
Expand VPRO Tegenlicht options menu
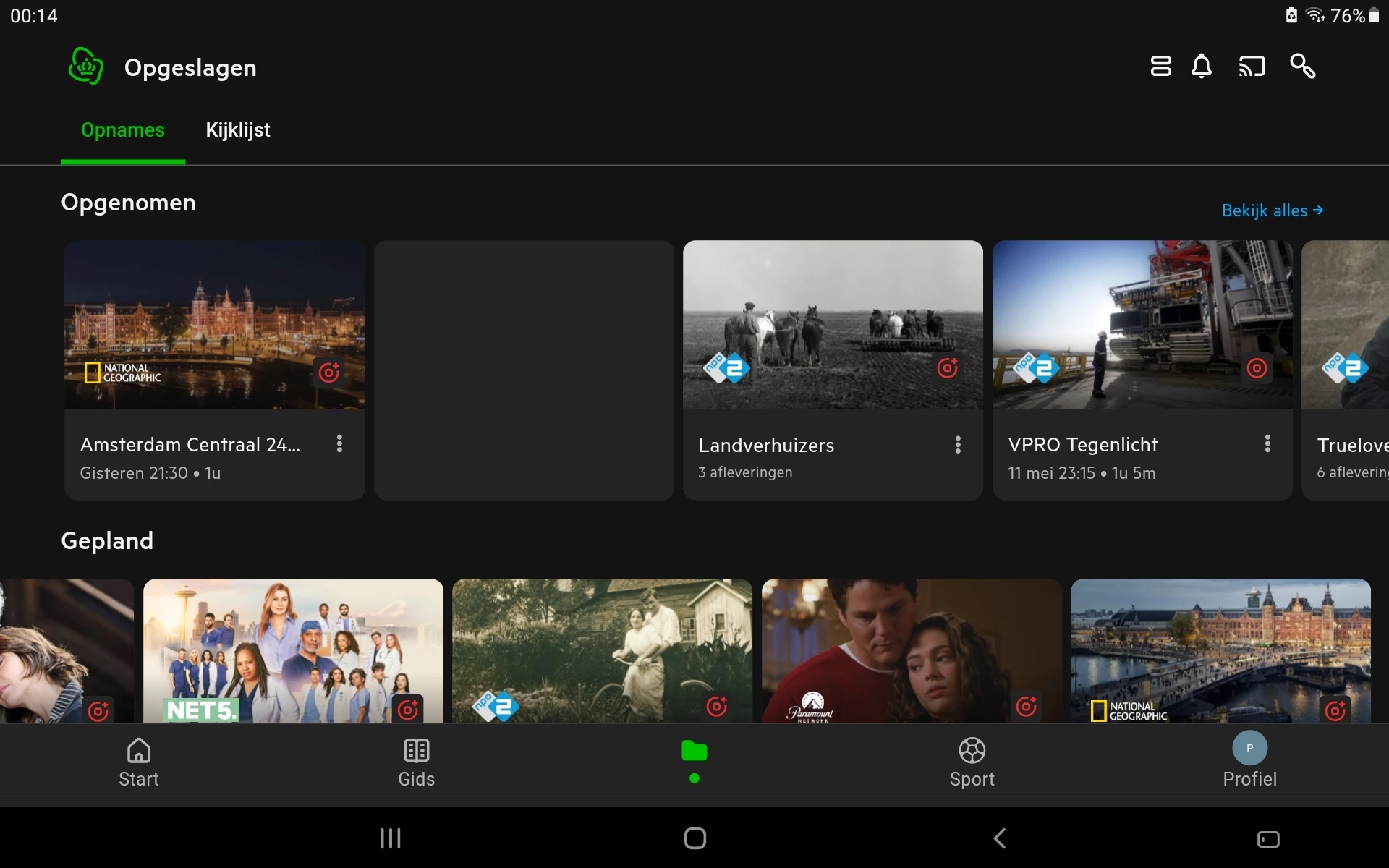point(1267,444)
